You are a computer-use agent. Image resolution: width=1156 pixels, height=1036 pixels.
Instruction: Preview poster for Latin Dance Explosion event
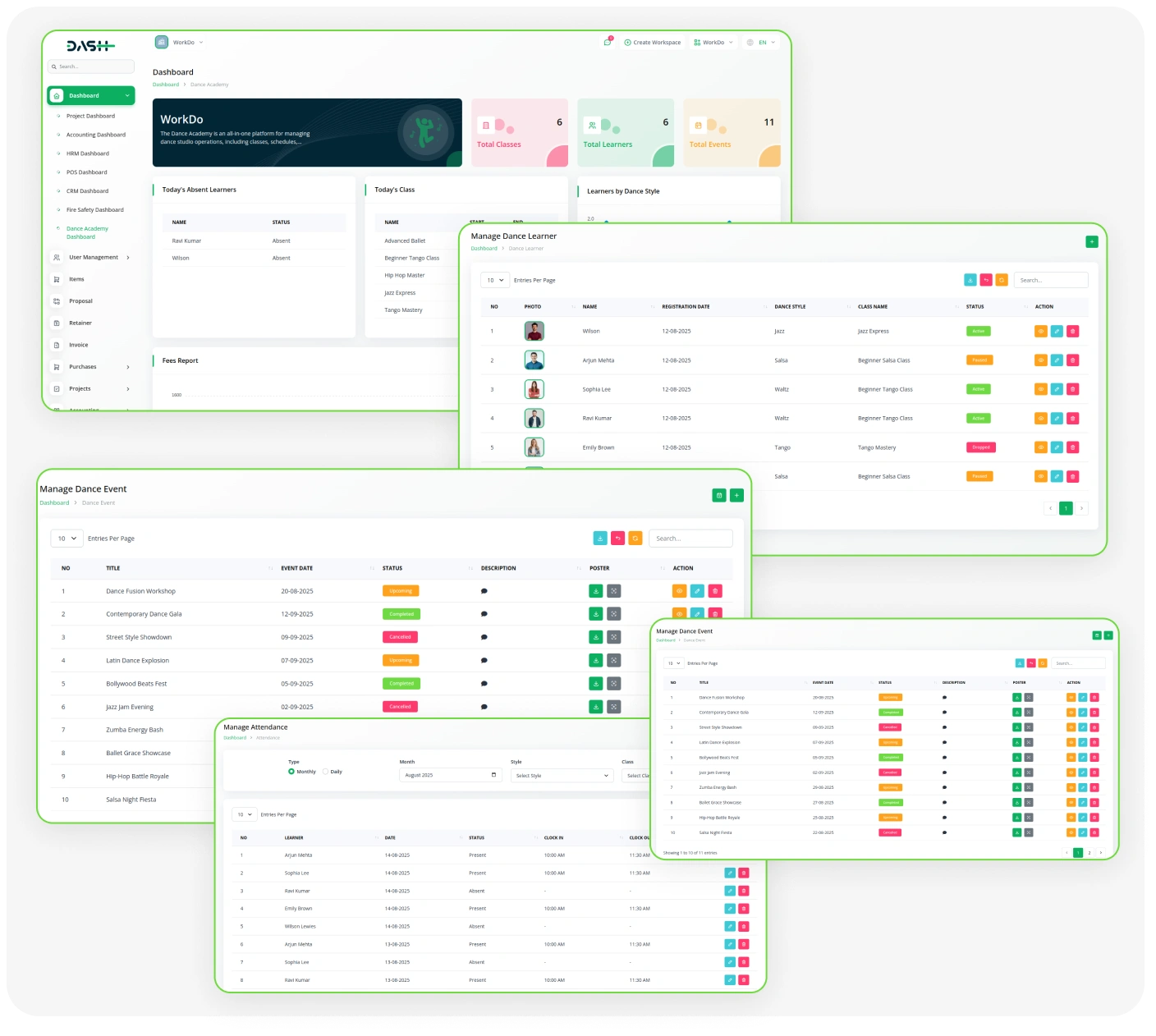[x=613, y=661]
